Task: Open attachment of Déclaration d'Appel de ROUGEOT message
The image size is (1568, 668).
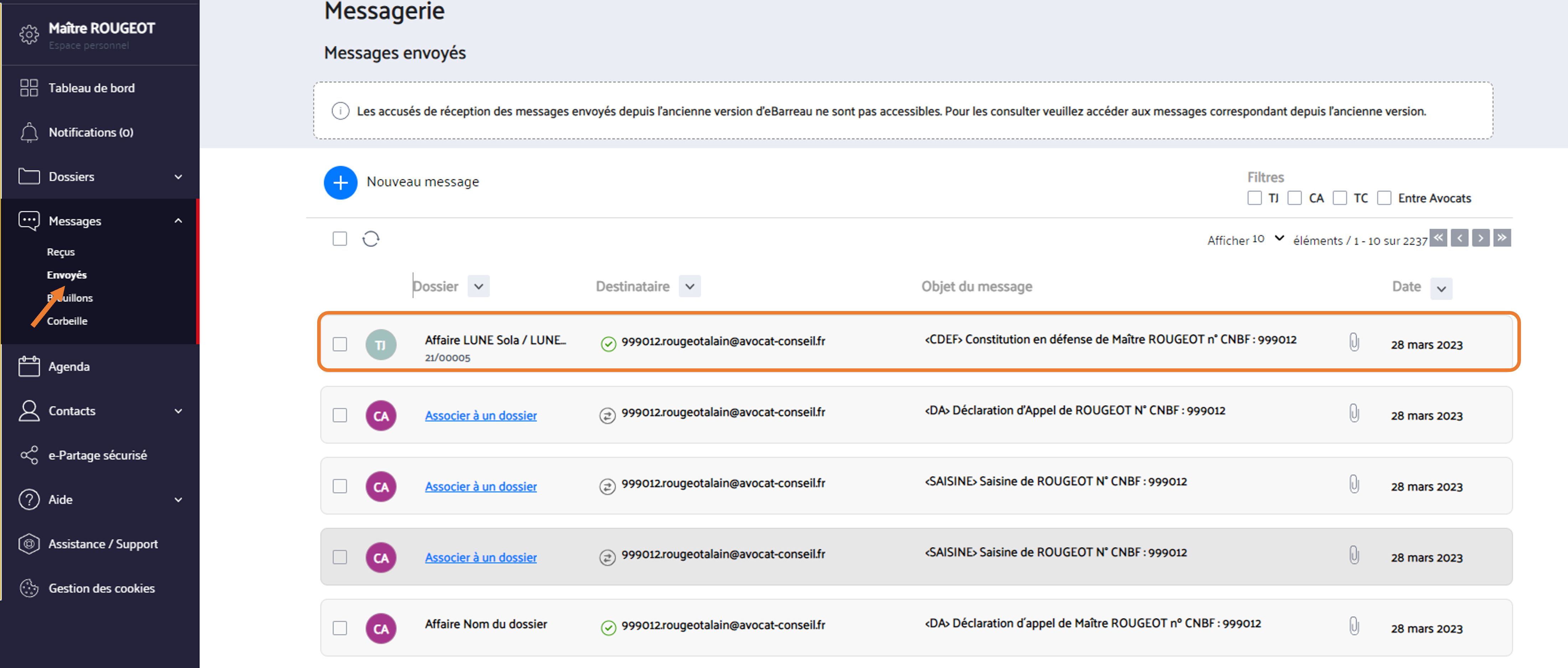Action: point(1354,413)
